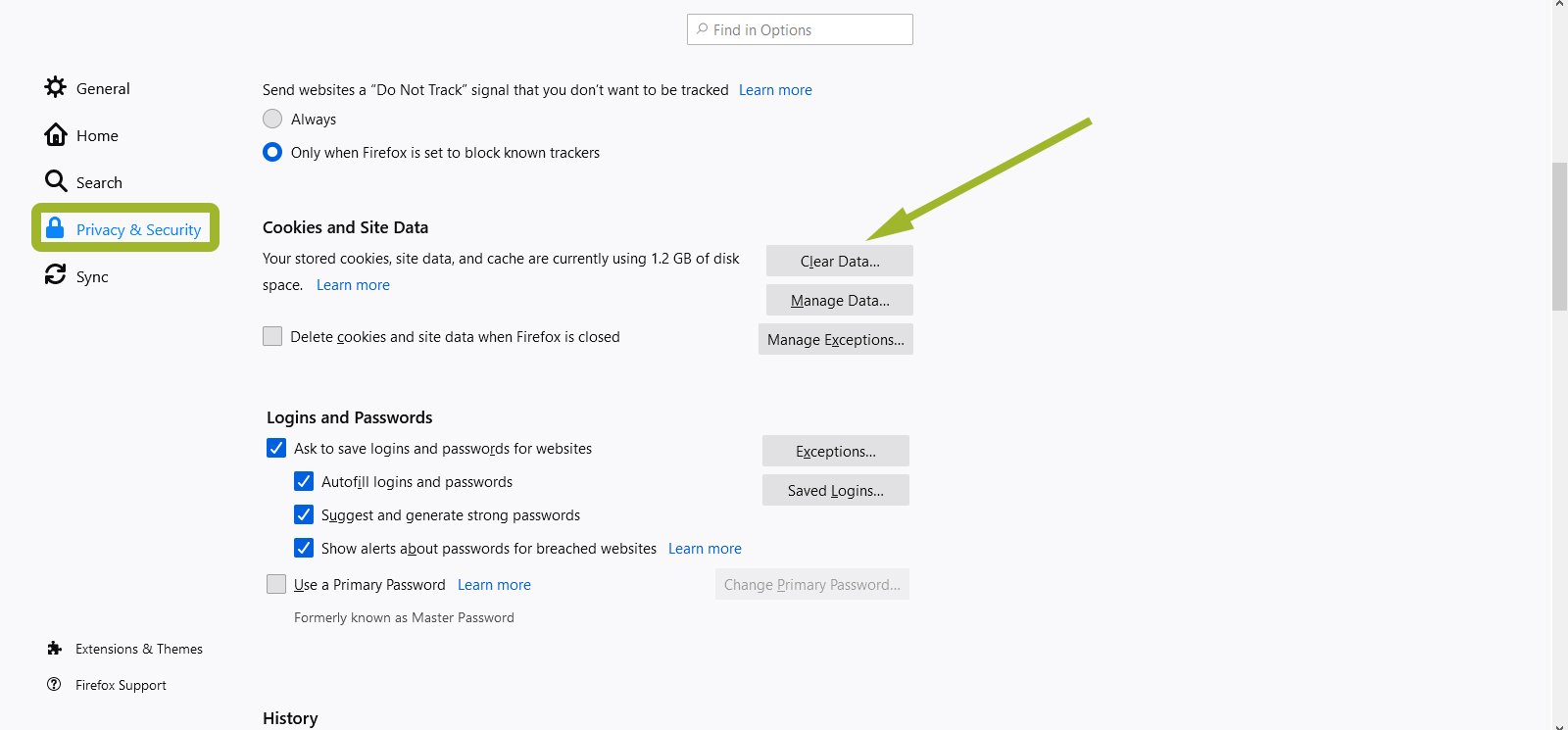Click the General gear icon
Viewport: 1568px width, 730px height.
56,87
